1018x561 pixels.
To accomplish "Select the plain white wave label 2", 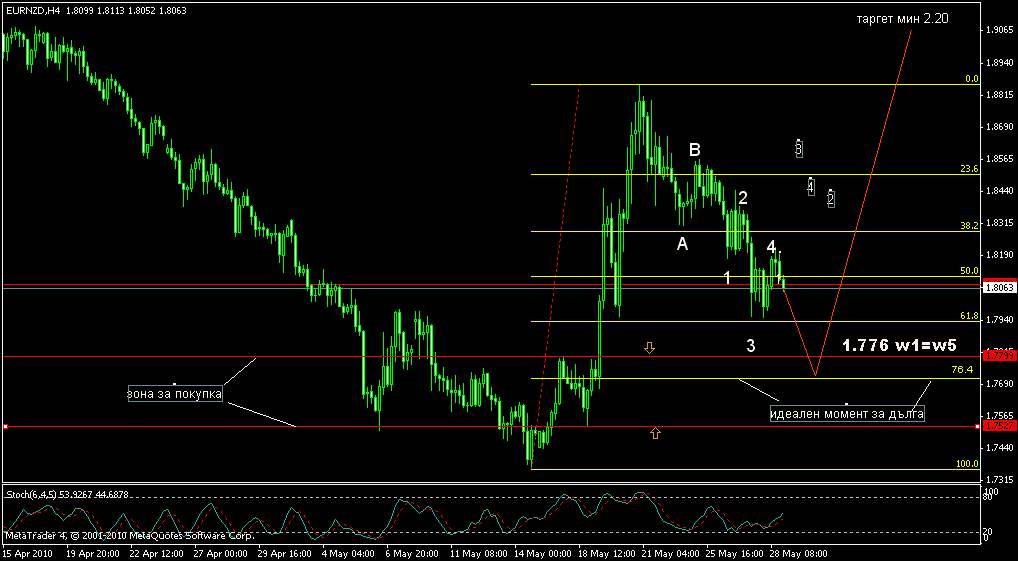I will coord(743,198).
